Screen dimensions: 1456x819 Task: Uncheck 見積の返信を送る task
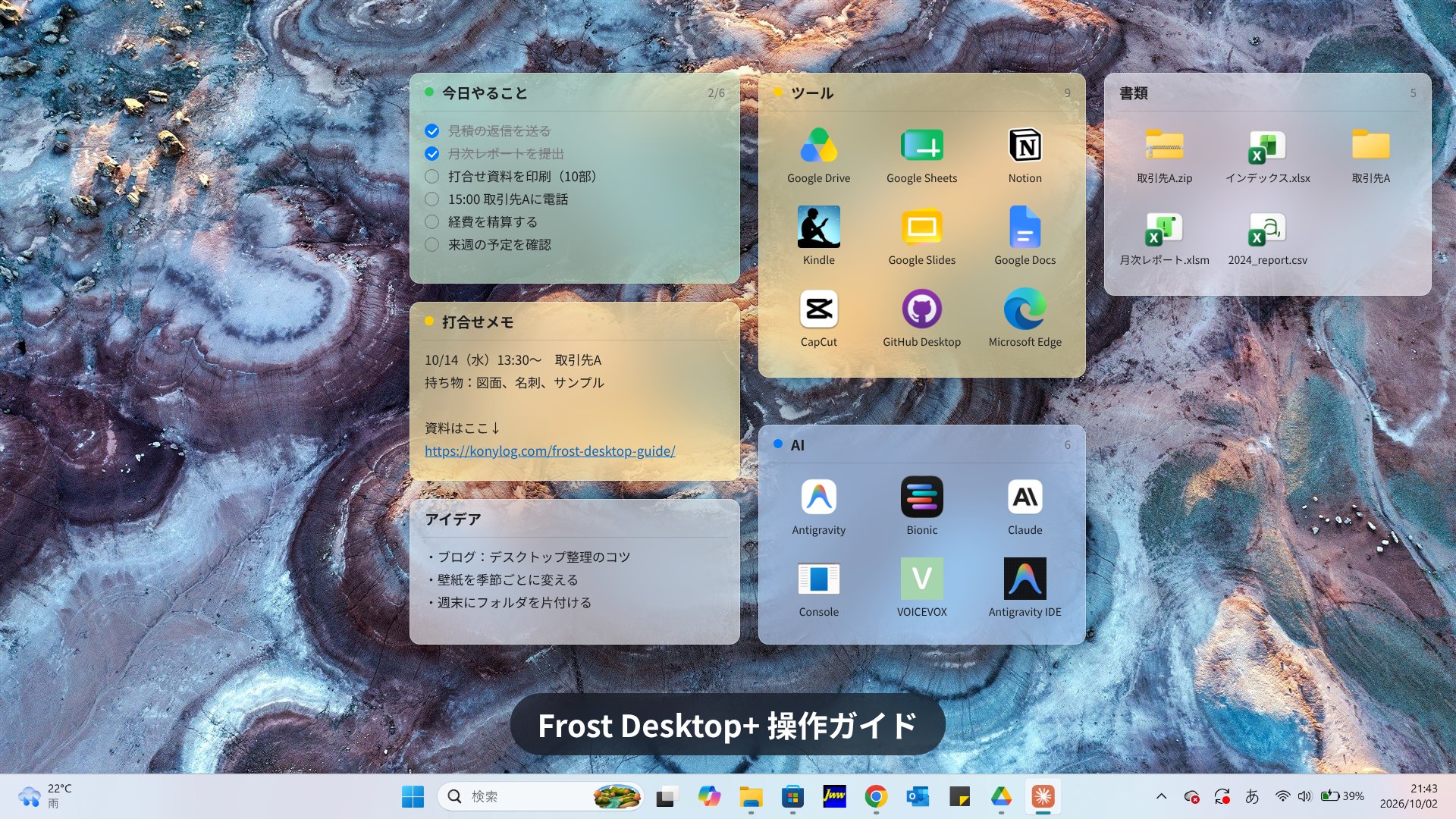[432, 131]
